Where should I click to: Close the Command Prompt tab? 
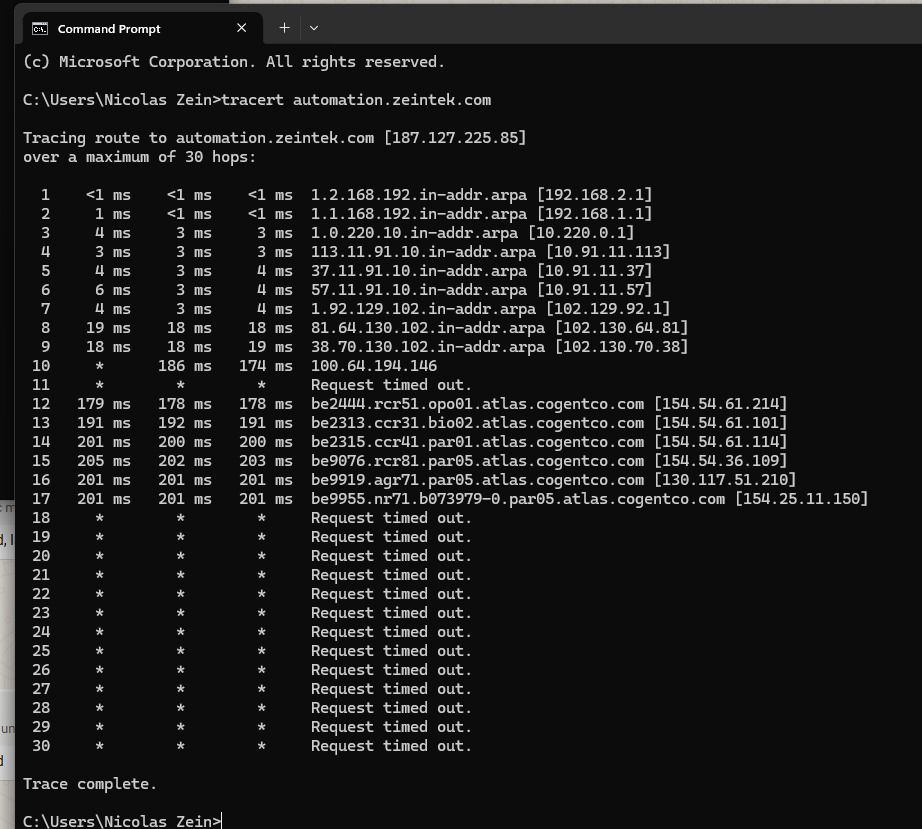coord(241,28)
